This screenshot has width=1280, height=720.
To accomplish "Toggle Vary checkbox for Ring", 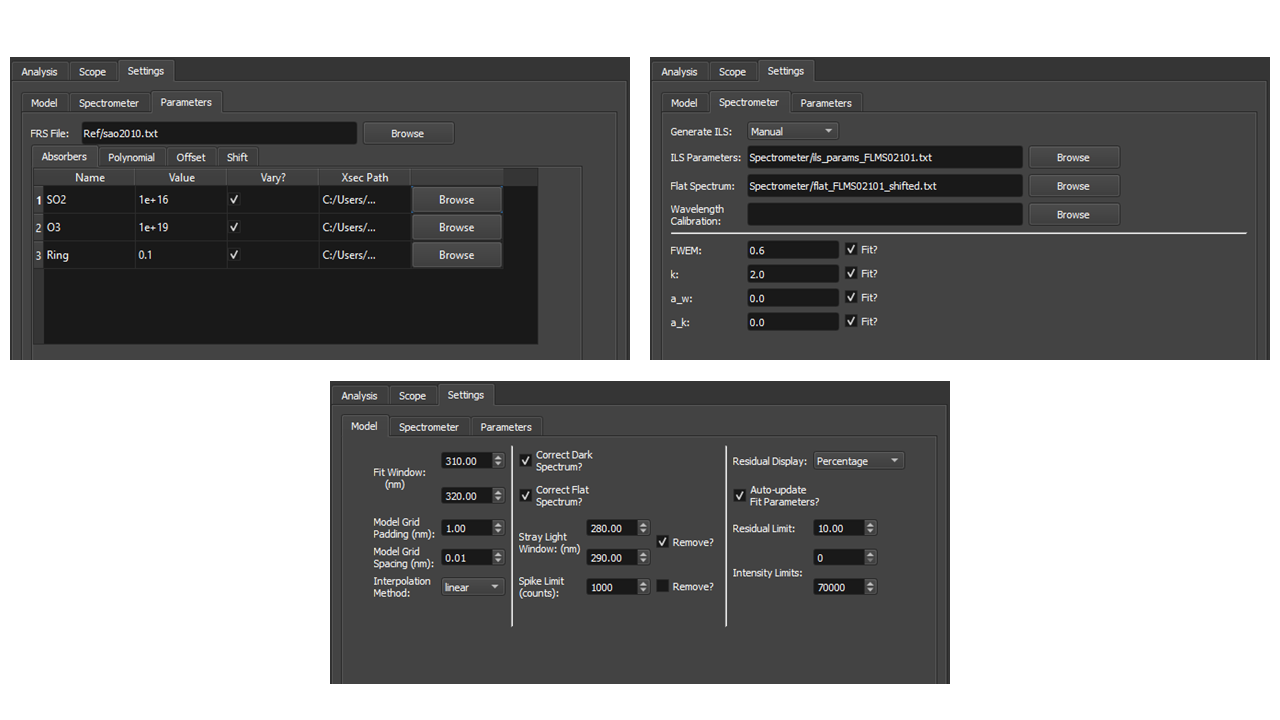I will [x=234, y=255].
